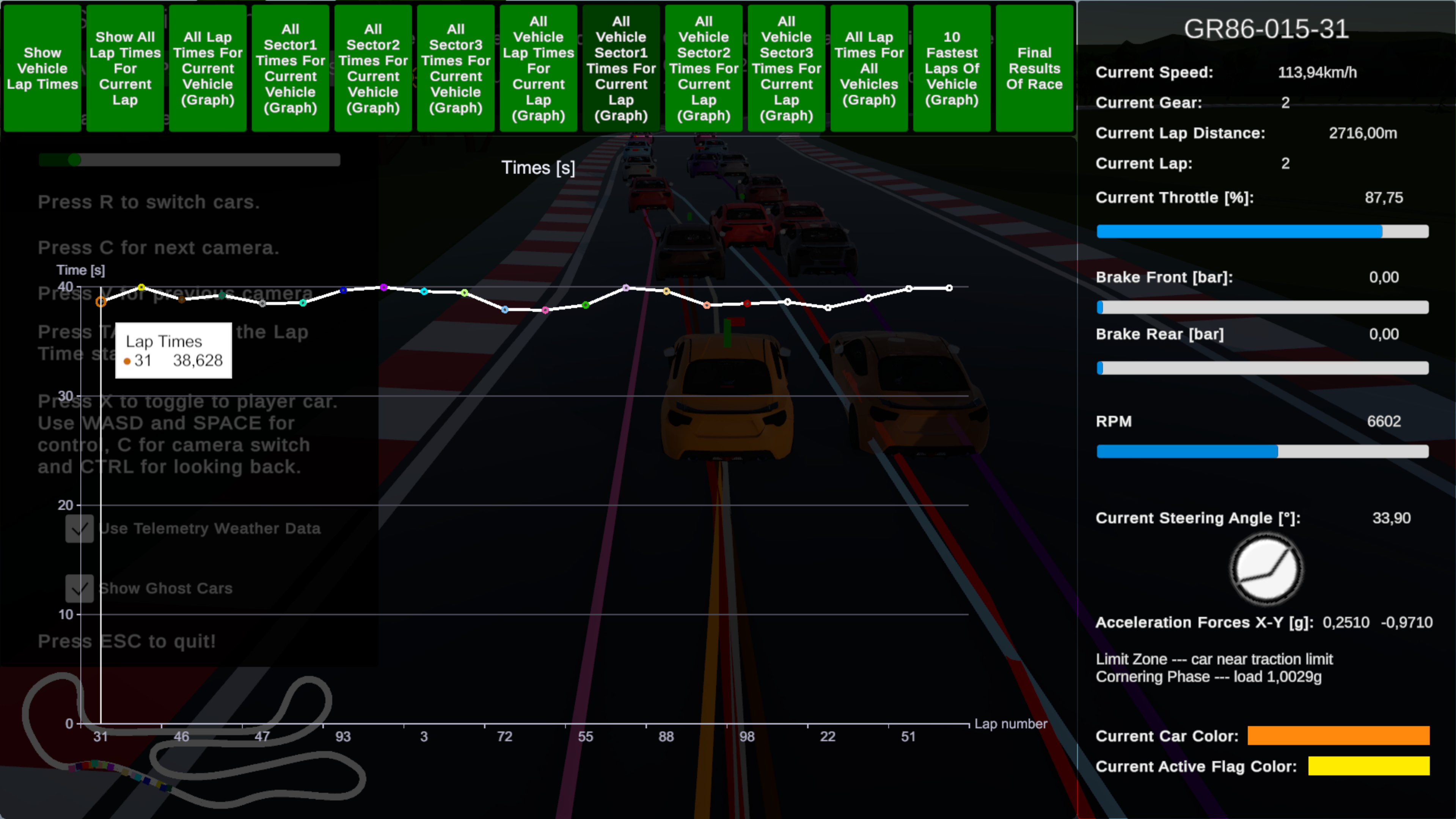Open Final Results Of Race
The width and height of the screenshot is (1456, 819).
point(1034,68)
